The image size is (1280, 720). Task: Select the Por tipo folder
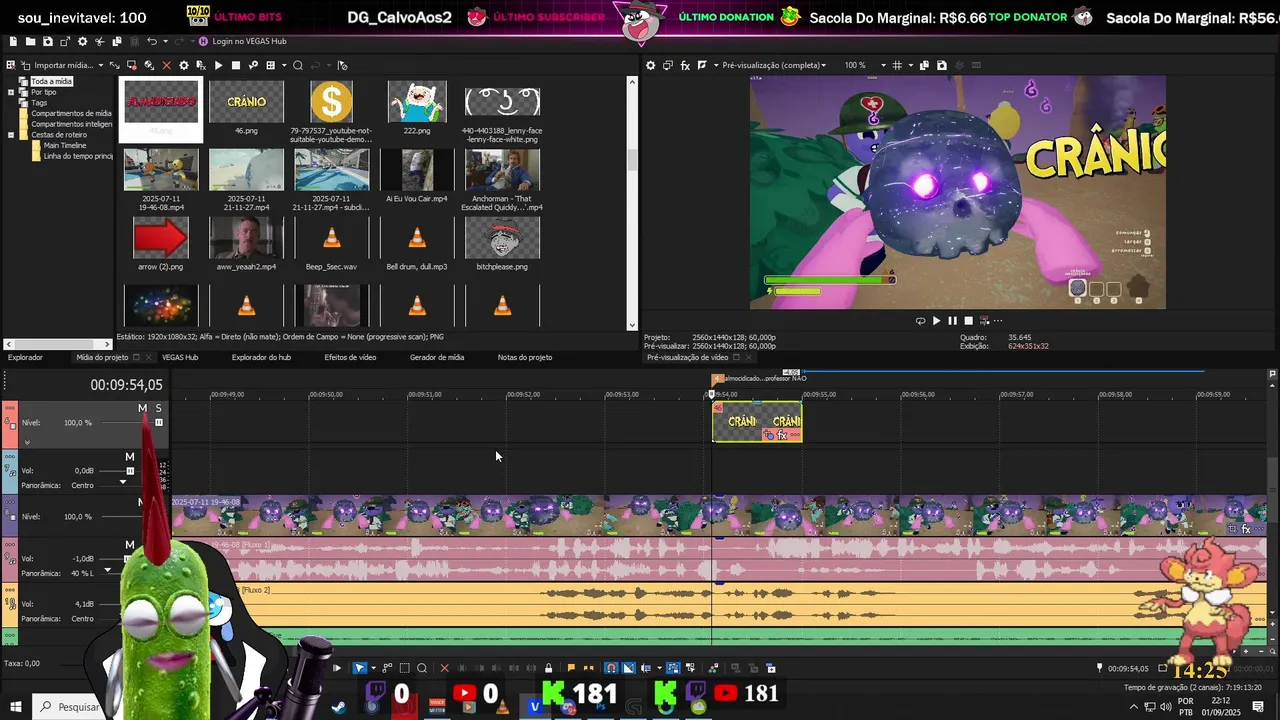(x=43, y=92)
